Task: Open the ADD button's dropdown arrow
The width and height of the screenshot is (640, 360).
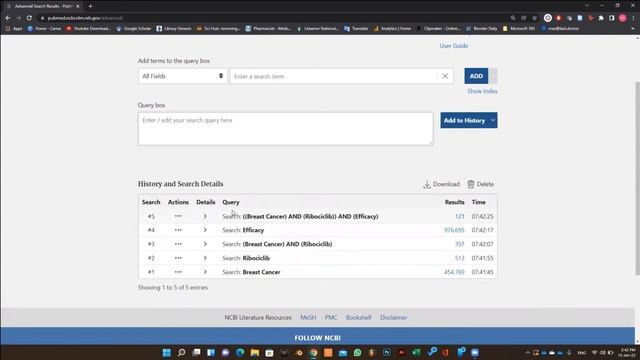Action: pos(493,76)
